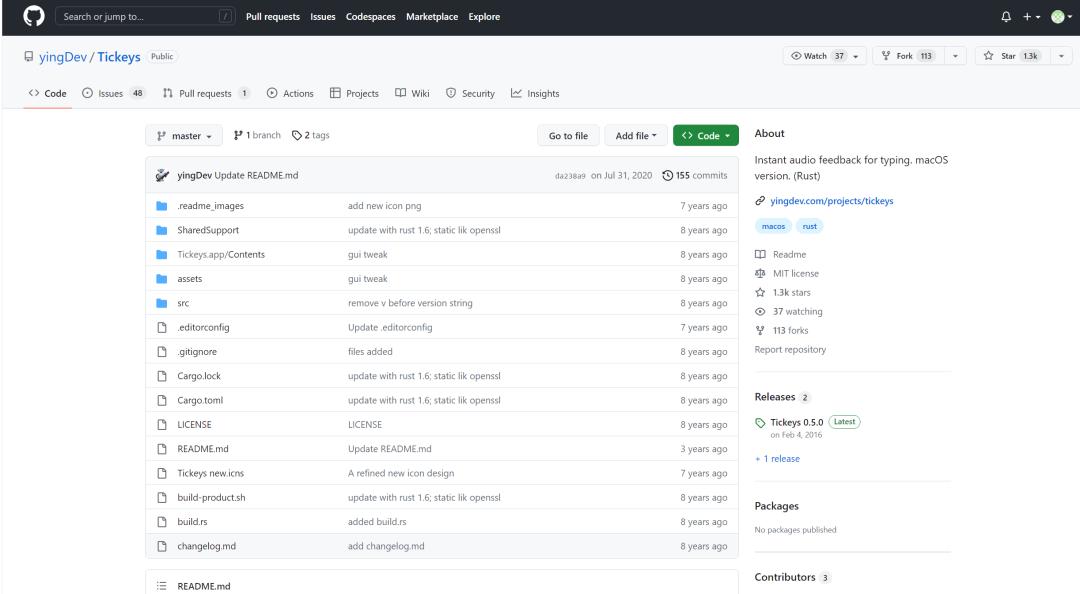Click the commit history clock icon
Image resolution: width=1080 pixels, height=594 pixels.
click(668, 176)
